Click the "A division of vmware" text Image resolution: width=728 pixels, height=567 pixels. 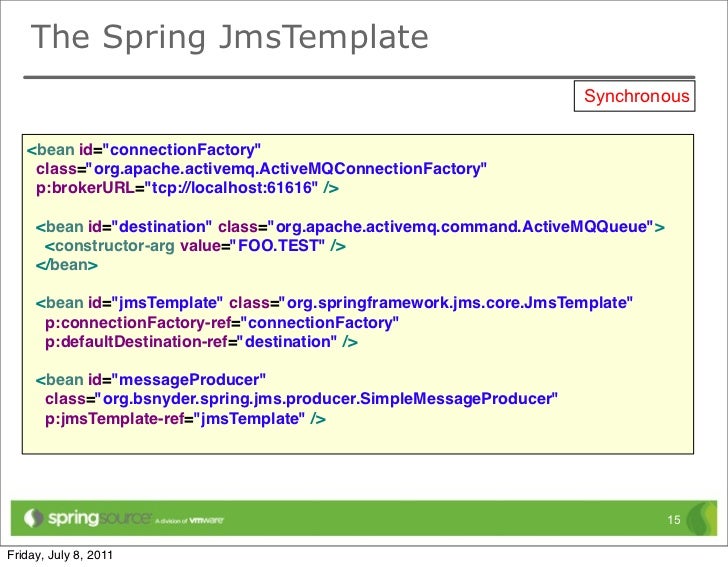point(189,521)
